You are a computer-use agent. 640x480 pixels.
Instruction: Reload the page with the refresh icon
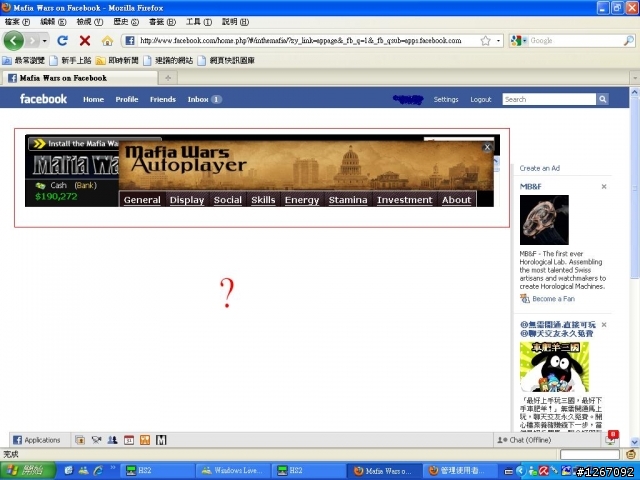(62, 40)
